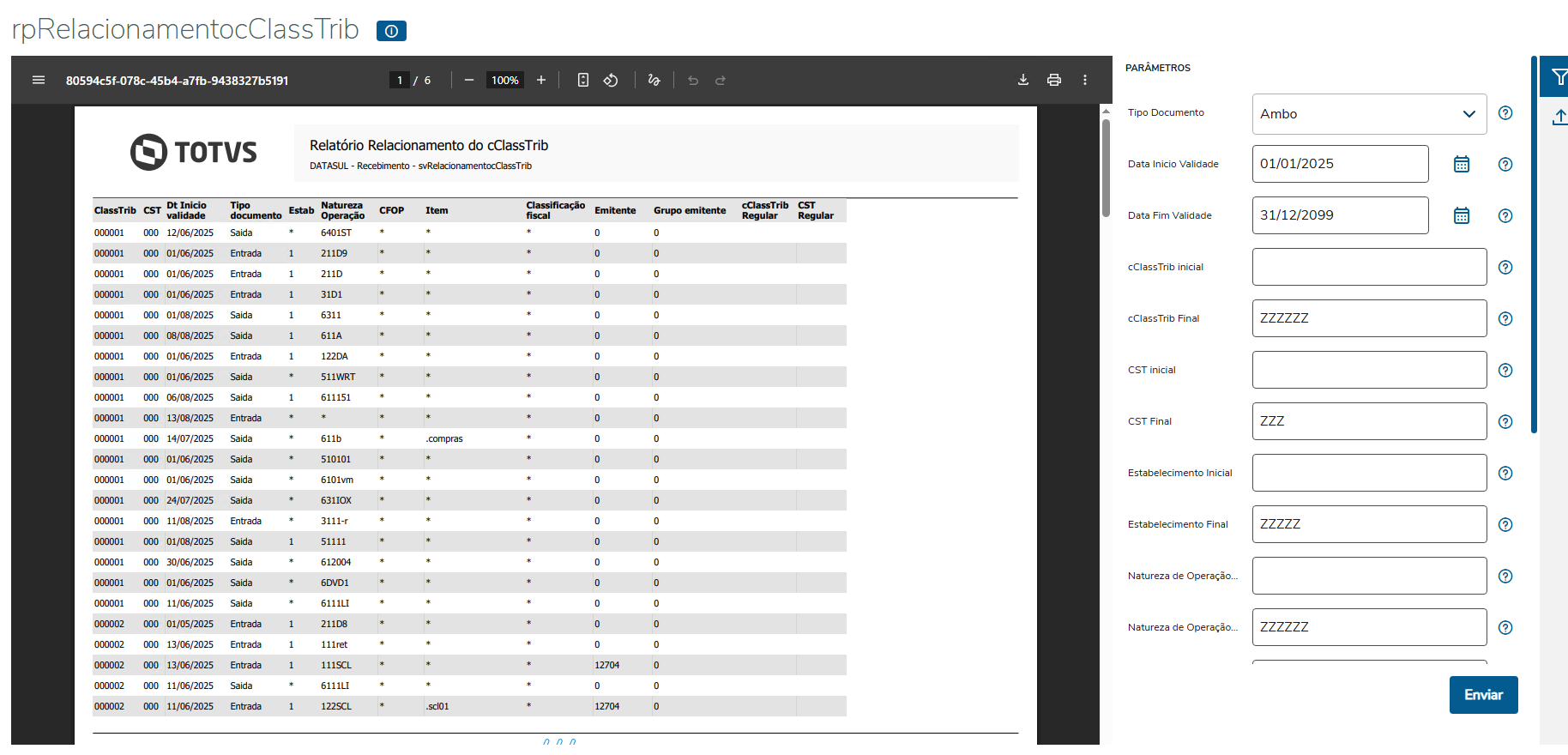Show help for CST Final
Viewport: 1568px width, 755px height.
[x=1505, y=422]
